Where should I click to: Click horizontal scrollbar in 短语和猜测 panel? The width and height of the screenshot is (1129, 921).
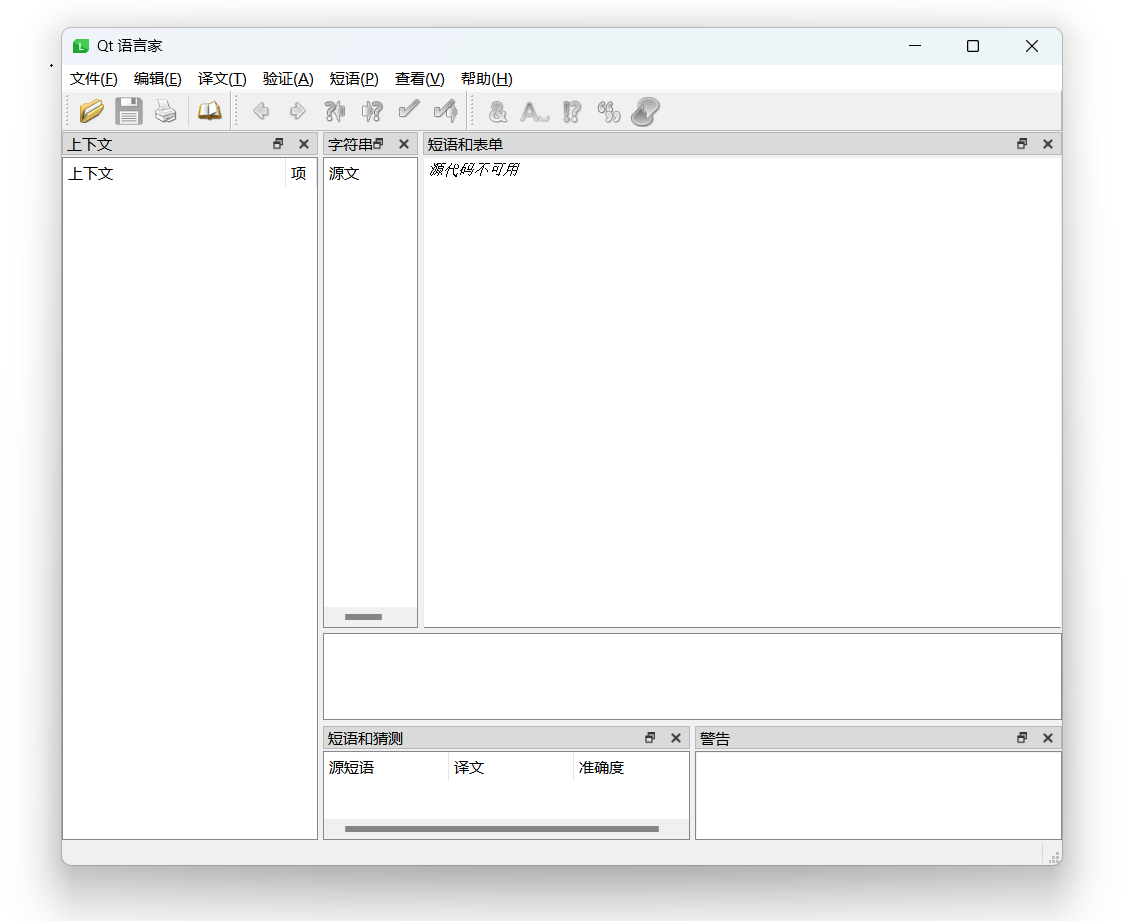[x=502, y=829]
